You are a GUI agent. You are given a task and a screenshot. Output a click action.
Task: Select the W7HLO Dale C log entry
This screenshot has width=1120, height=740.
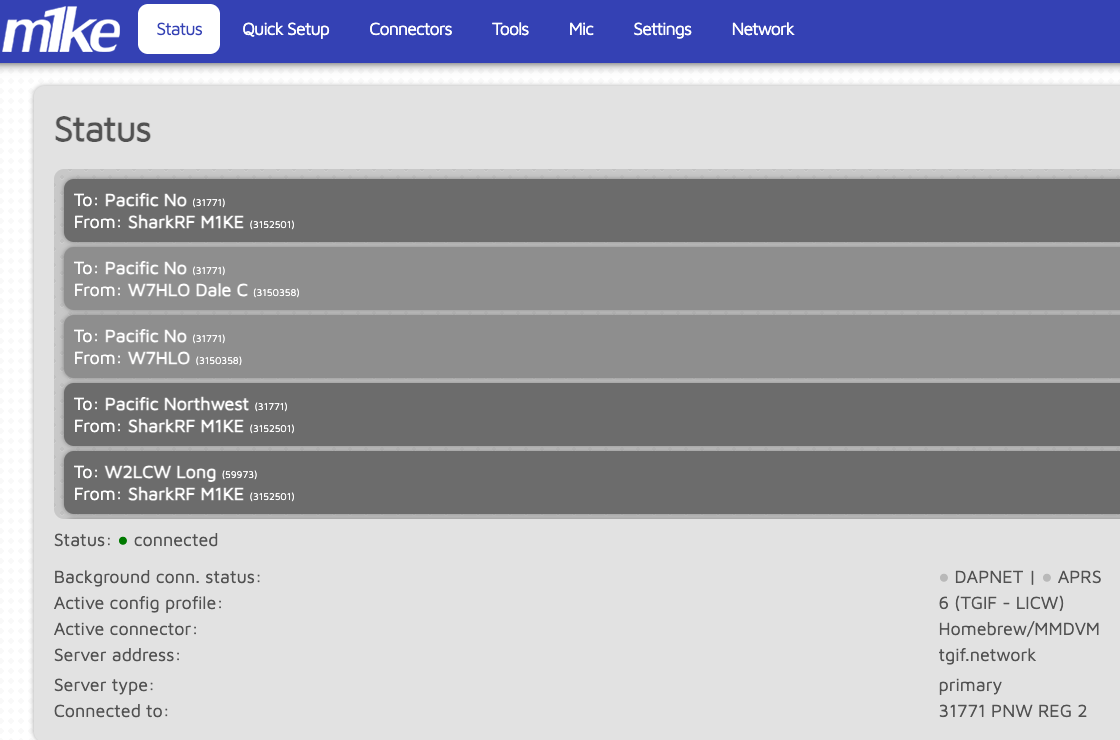point(590,279)
